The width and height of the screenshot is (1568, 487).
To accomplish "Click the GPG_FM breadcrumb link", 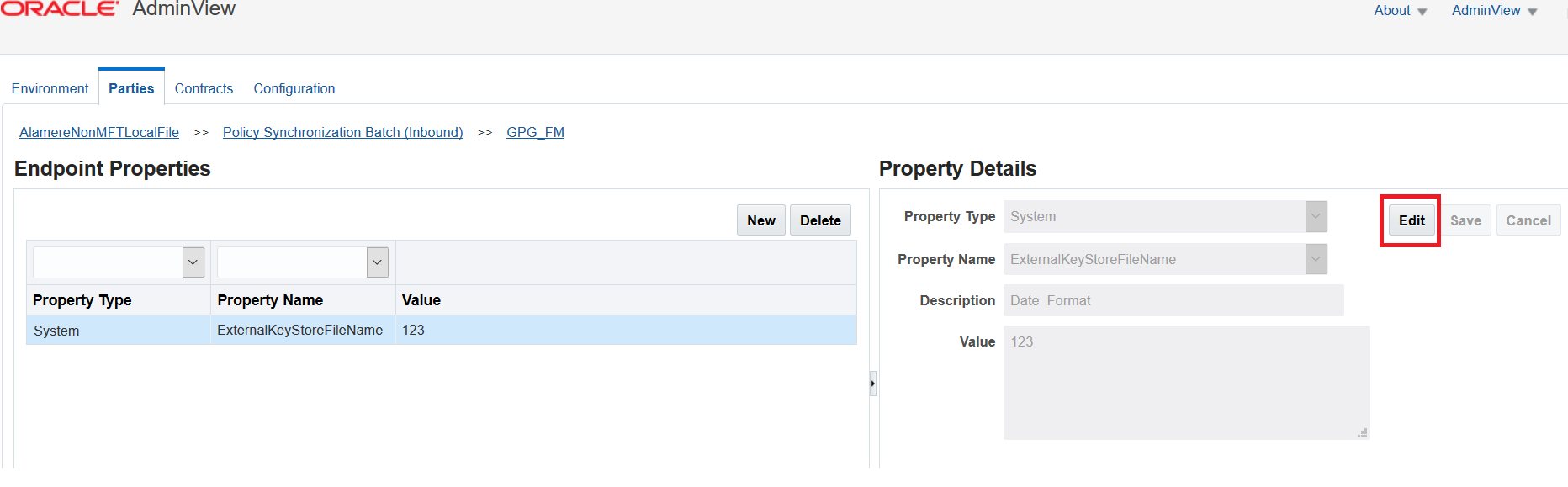I will click(x=535, y=132).
